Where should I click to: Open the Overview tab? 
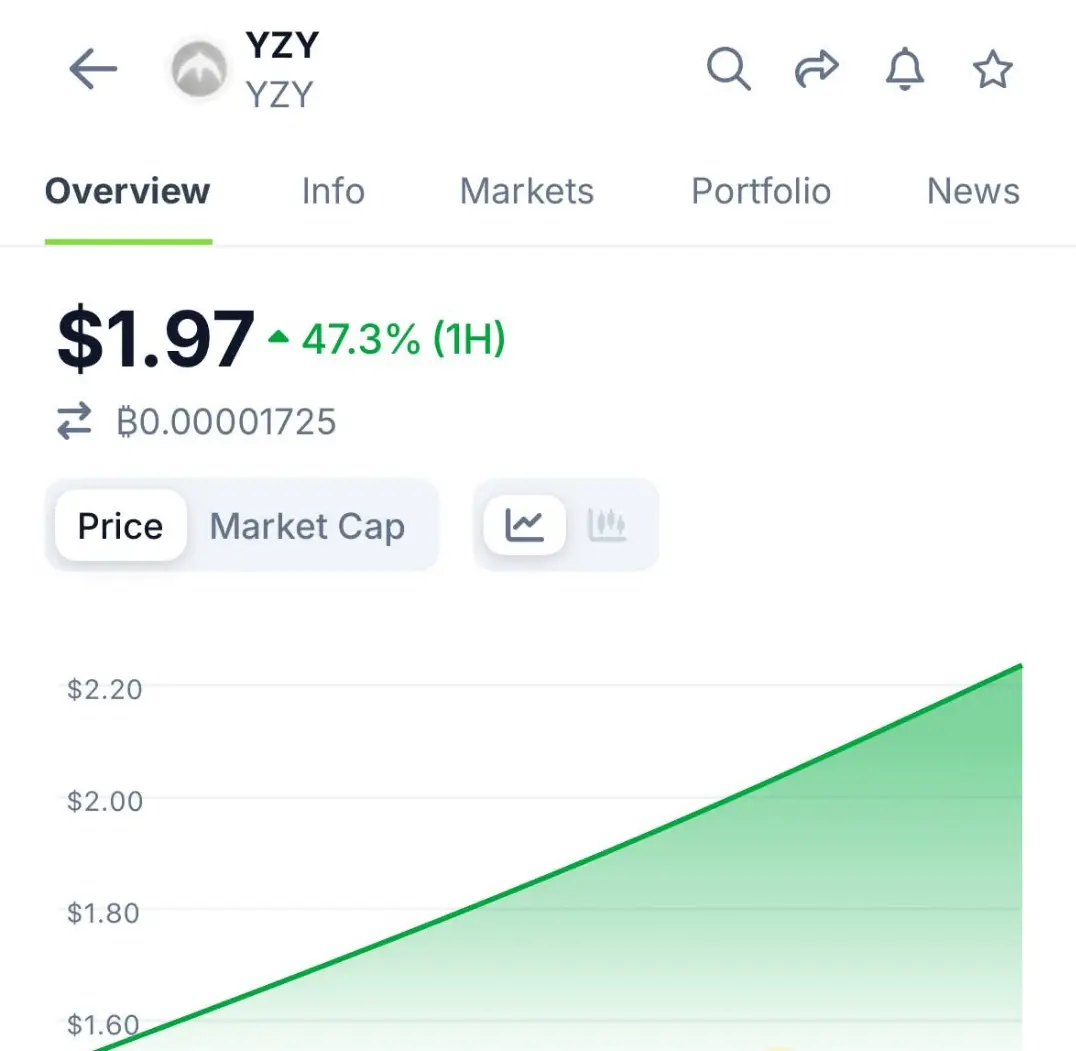128,191
